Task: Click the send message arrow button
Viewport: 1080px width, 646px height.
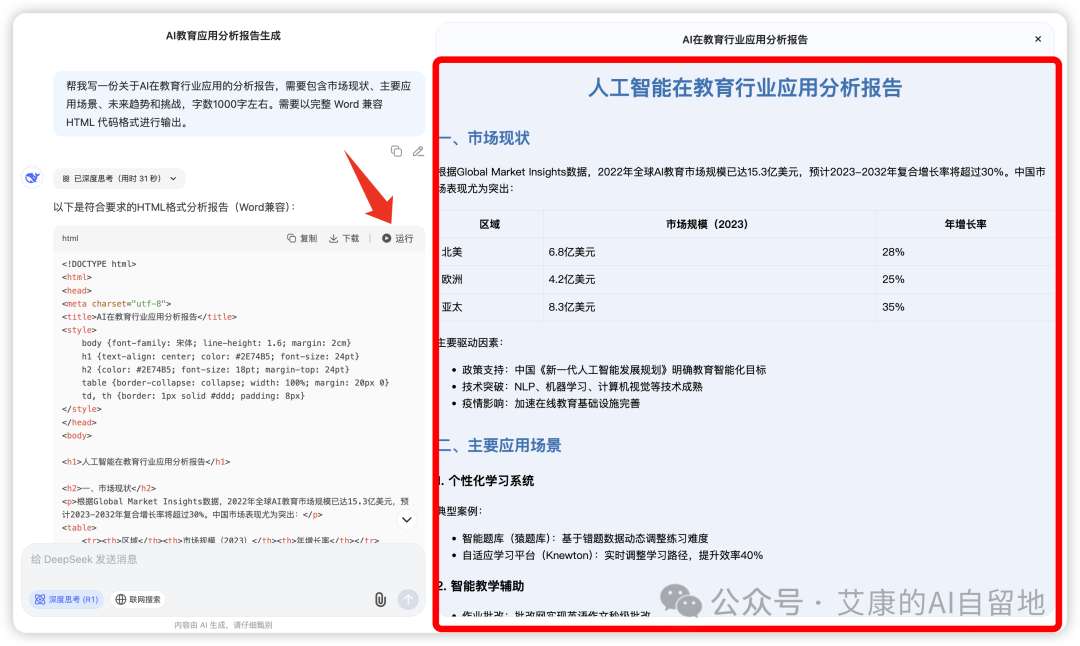Action: tap(408, 599)
